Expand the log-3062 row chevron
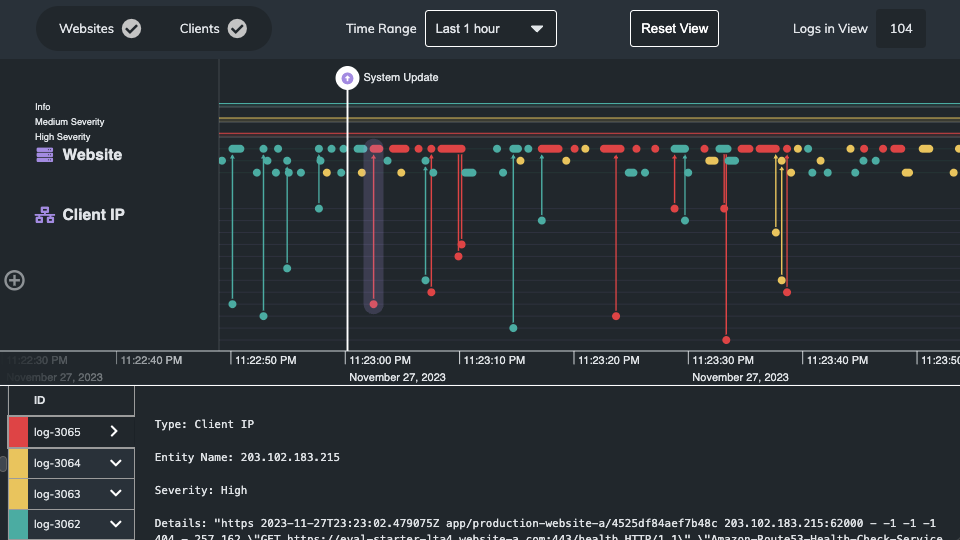Image resolution: width=960 pixels, height=540 pixels. [115, 524]
